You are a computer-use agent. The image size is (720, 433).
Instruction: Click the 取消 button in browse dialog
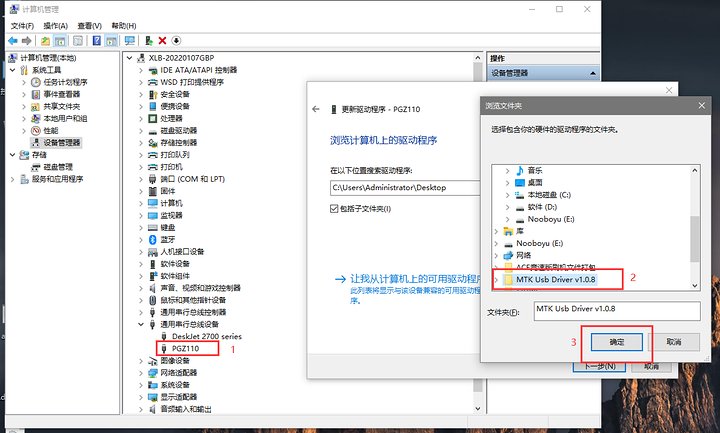pyautogui.click(x=674, y=342)
